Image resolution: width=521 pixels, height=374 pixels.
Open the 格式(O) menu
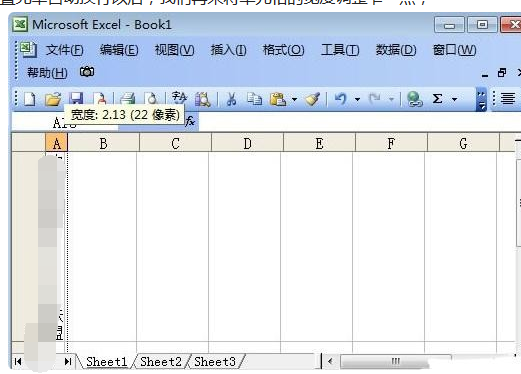pos(283,50)
